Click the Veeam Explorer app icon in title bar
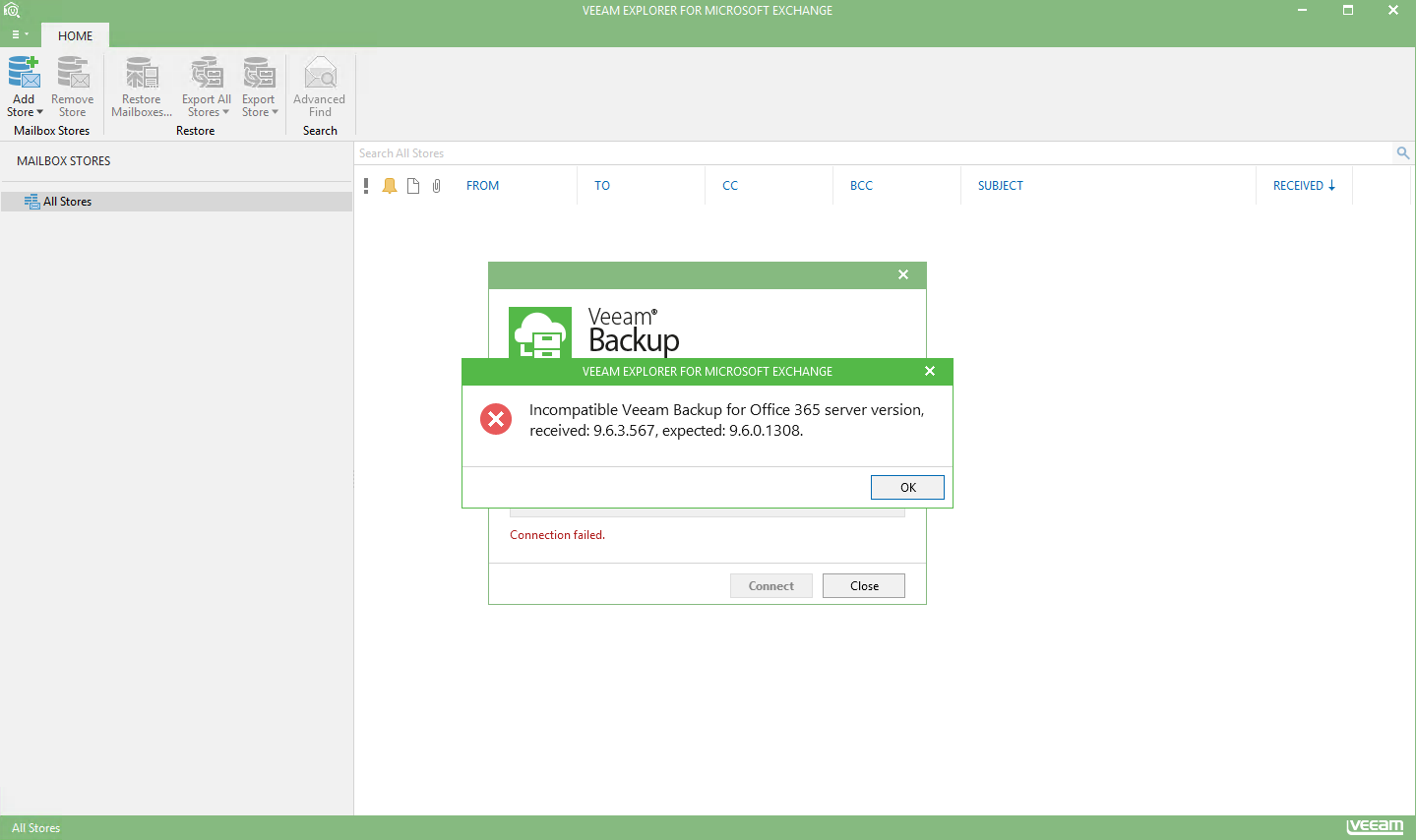The image size is (1416, 840). (12, 11)
